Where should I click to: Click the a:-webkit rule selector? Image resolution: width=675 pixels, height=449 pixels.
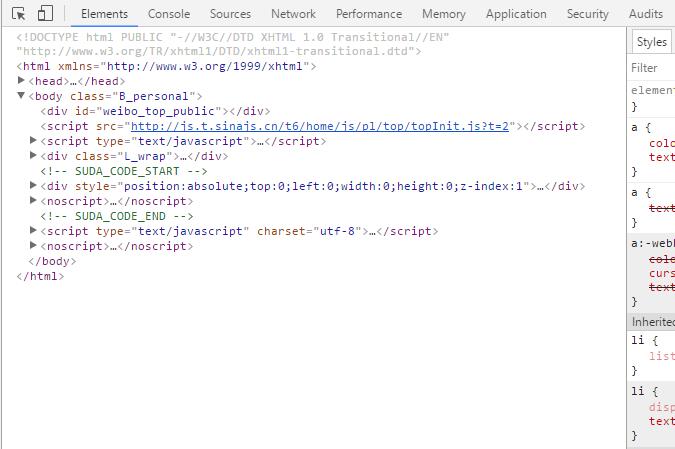coord(653,243)
